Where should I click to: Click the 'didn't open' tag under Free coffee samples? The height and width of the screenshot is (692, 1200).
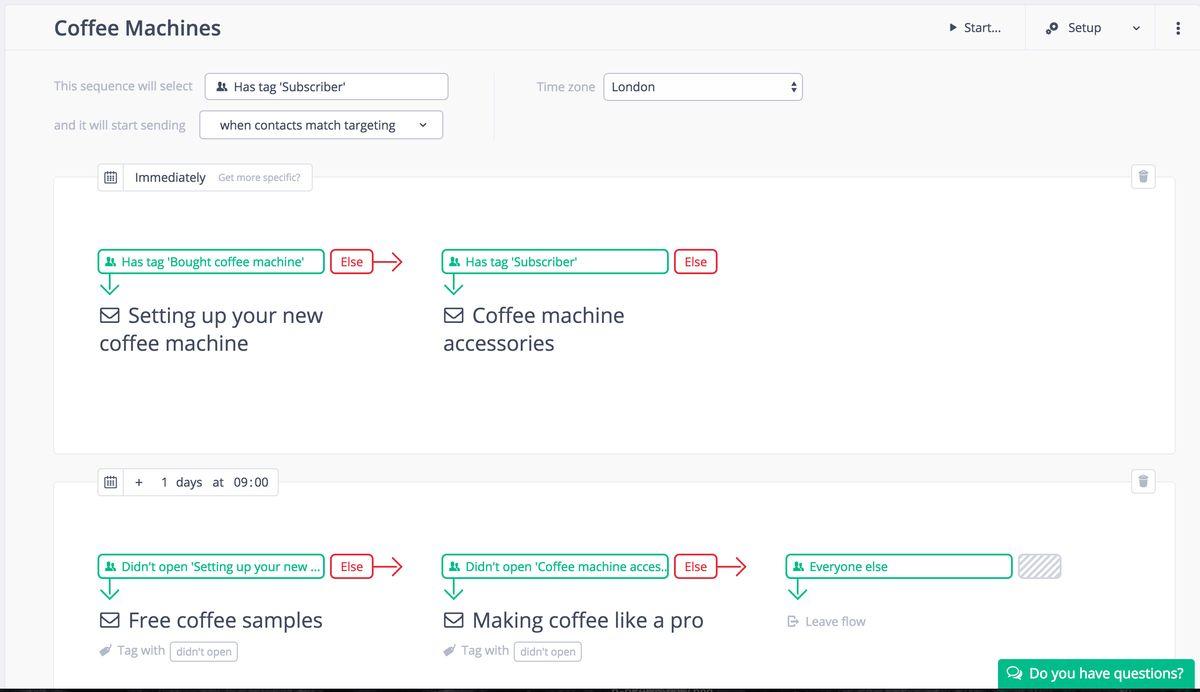point(204,652)
